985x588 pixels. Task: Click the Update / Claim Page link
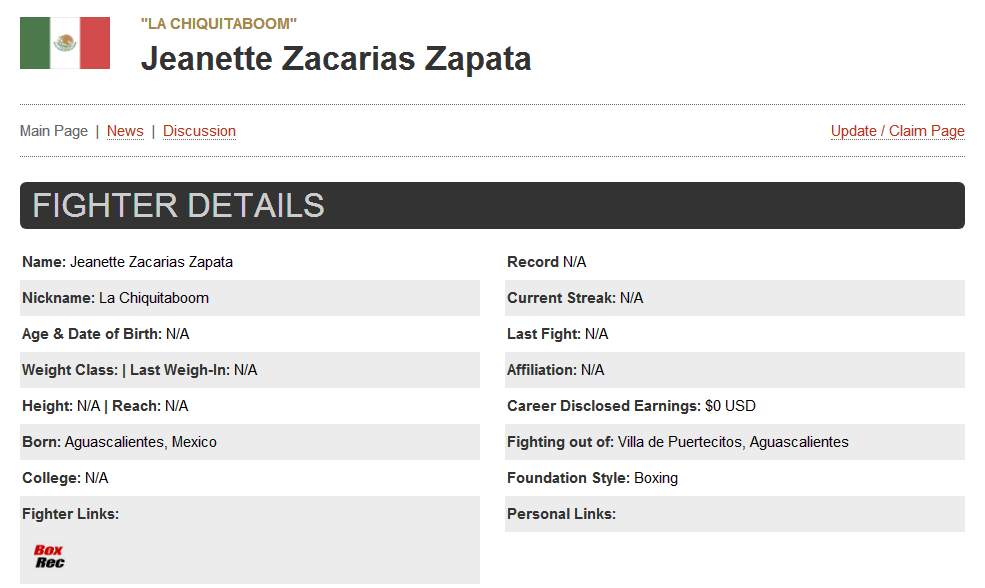pos(898,131)
